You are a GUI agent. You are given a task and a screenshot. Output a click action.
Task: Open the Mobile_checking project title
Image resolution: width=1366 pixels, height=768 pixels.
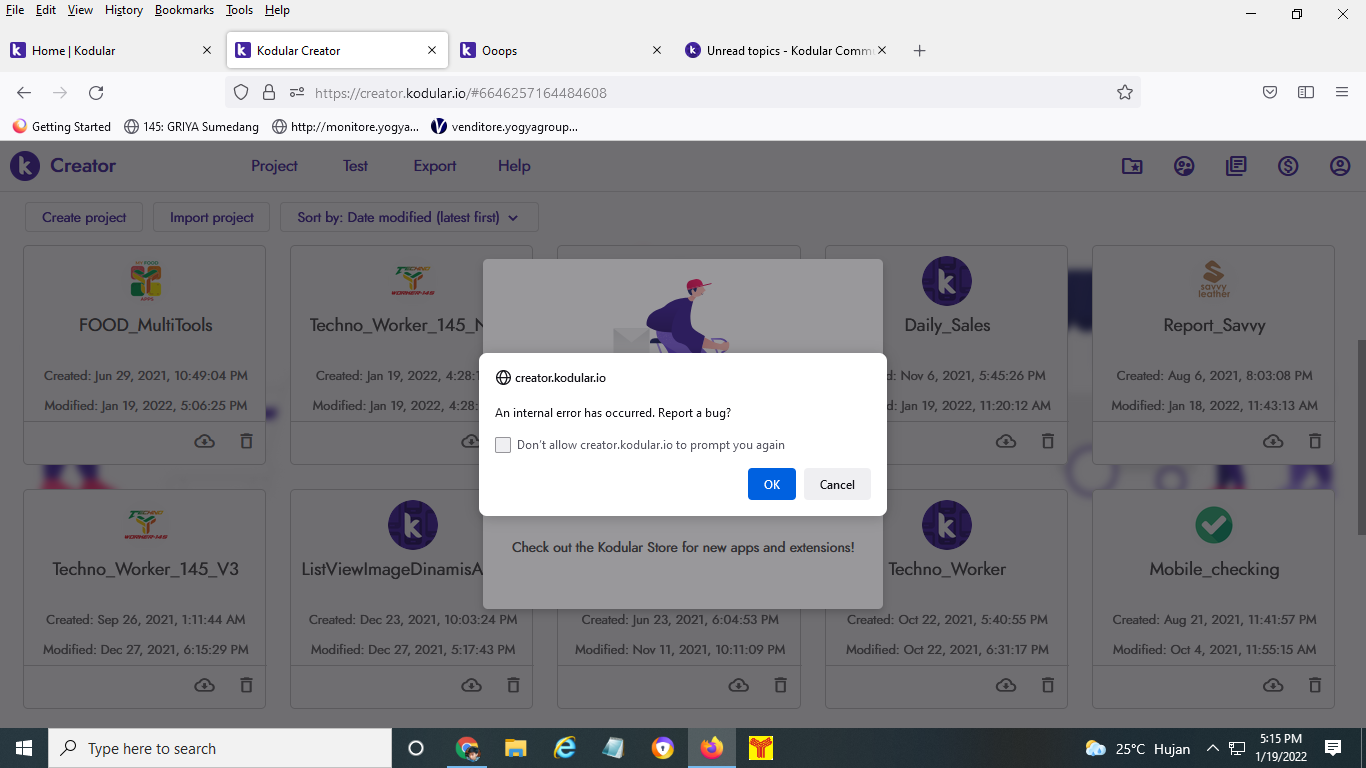point(1214,569)
